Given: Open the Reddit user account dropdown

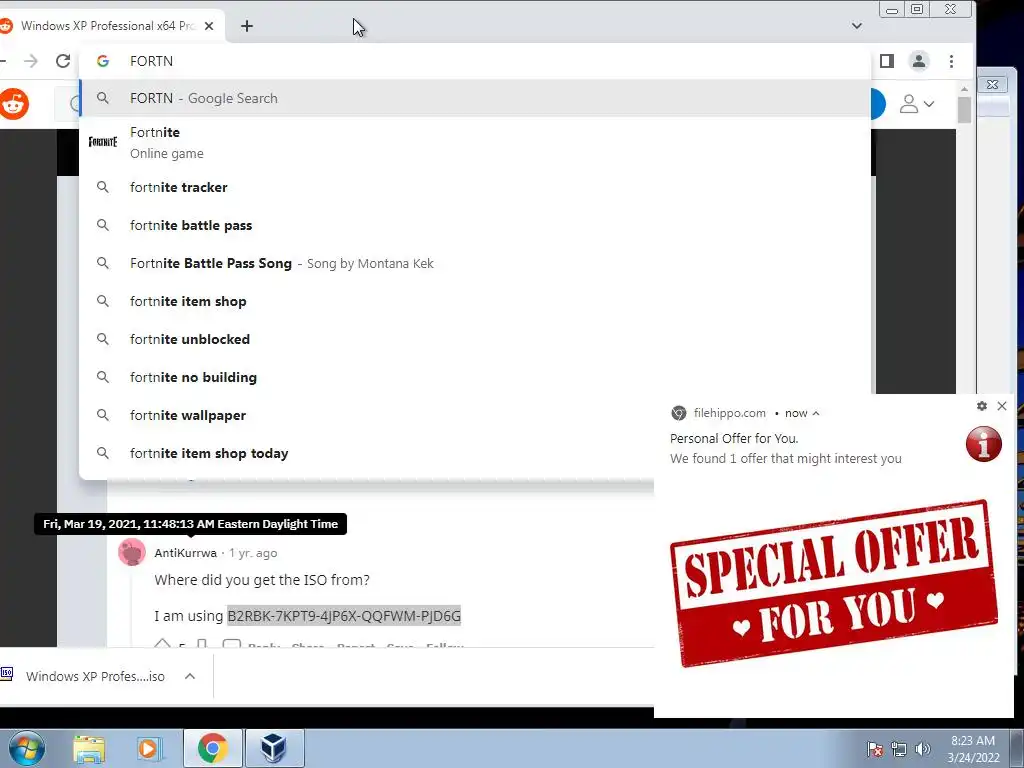Looking at the screenshot, I should coord(917,104).
